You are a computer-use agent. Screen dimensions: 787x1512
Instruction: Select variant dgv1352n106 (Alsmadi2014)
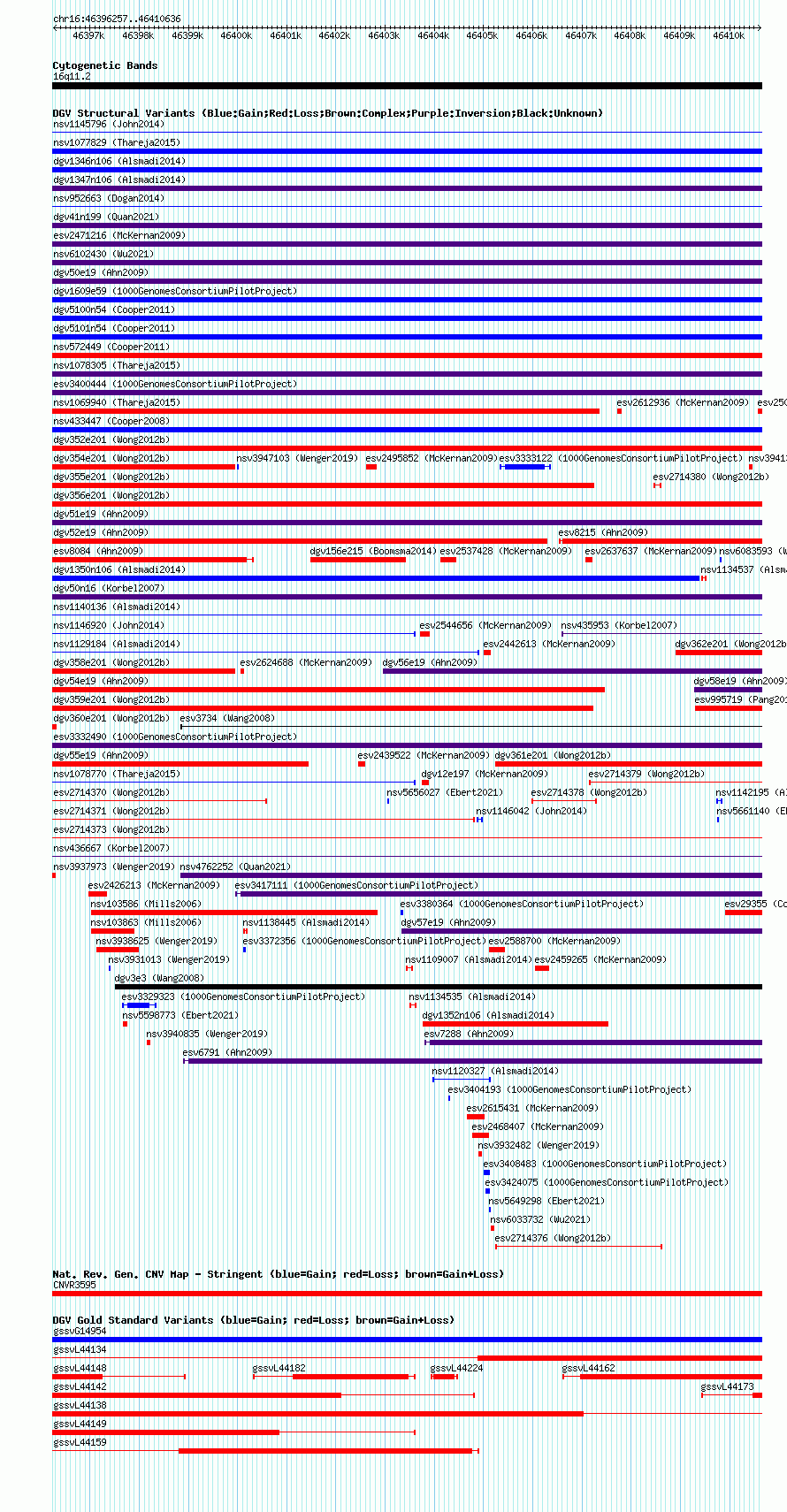pyautogui.click(x=489, y=1015)
